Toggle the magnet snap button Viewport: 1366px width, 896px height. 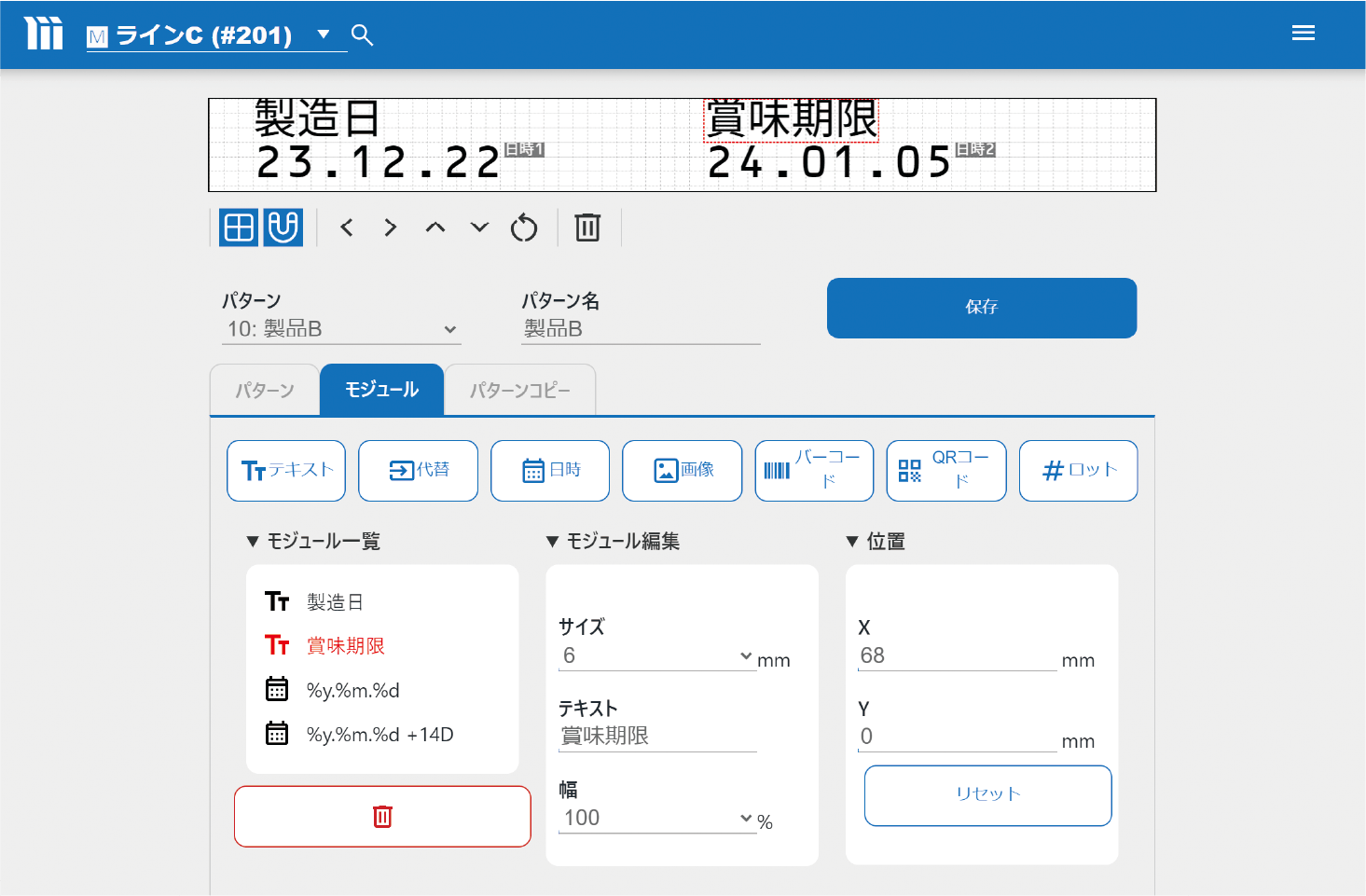(283, 227)
